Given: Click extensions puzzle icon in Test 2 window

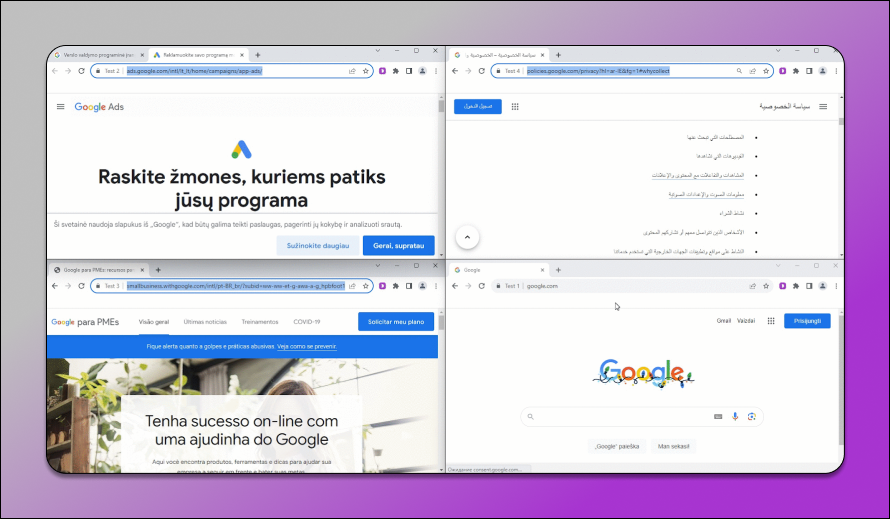Looking at the screenshot, I should click(x=396, y=71).
